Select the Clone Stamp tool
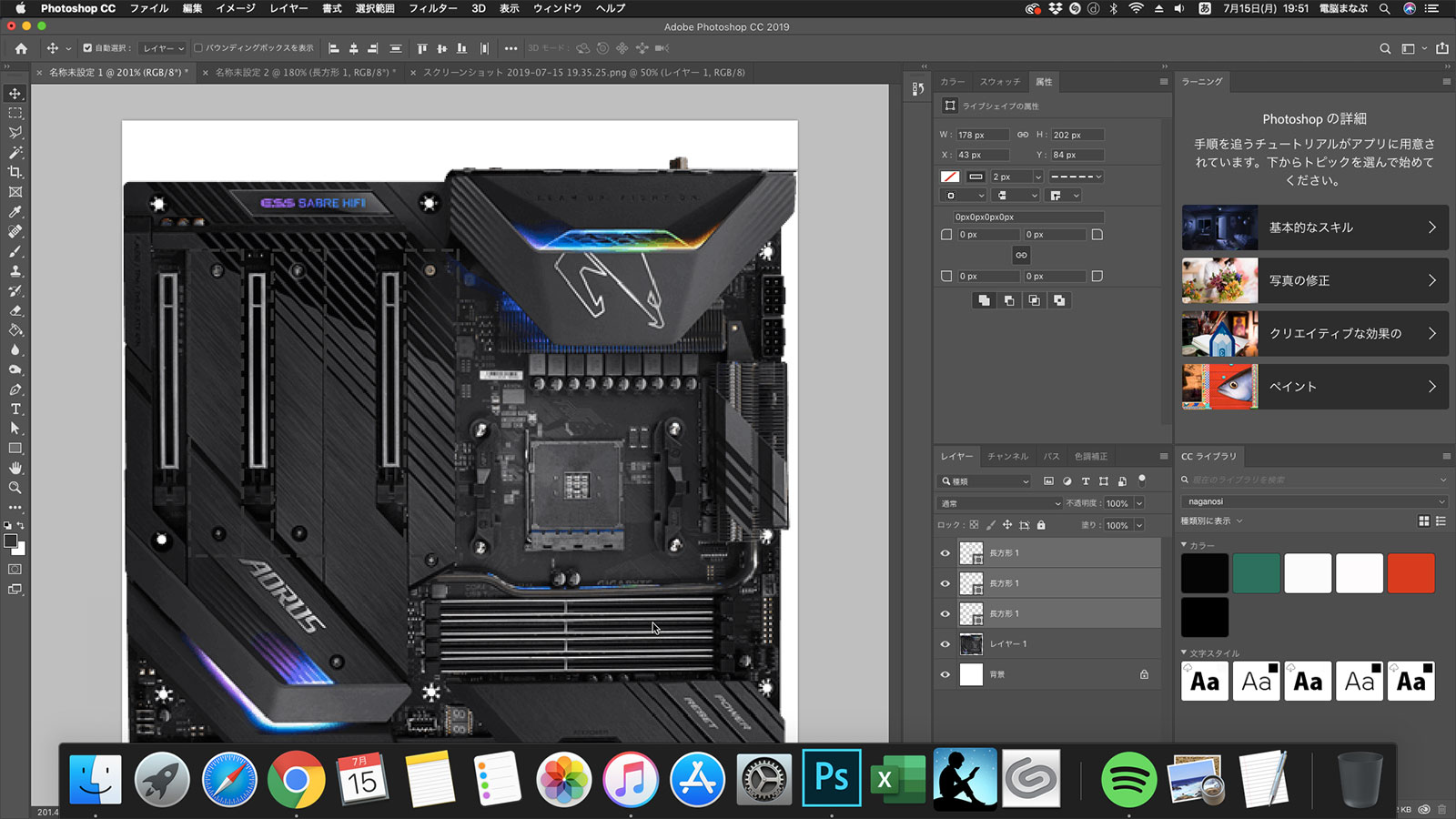This screenshot has height=819, width=1456. point(15,271)
